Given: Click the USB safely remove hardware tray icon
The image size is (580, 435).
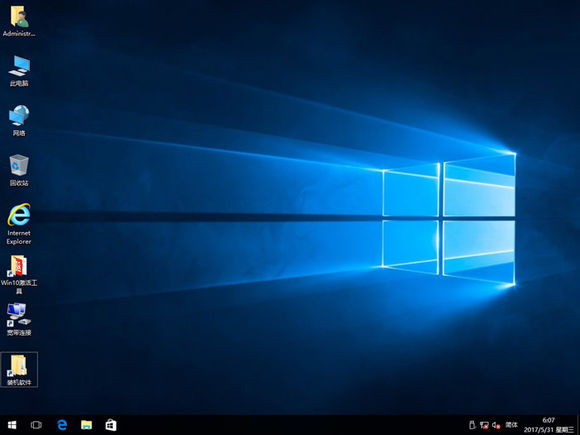Looking at the screenshot, I should pos(472,425).
